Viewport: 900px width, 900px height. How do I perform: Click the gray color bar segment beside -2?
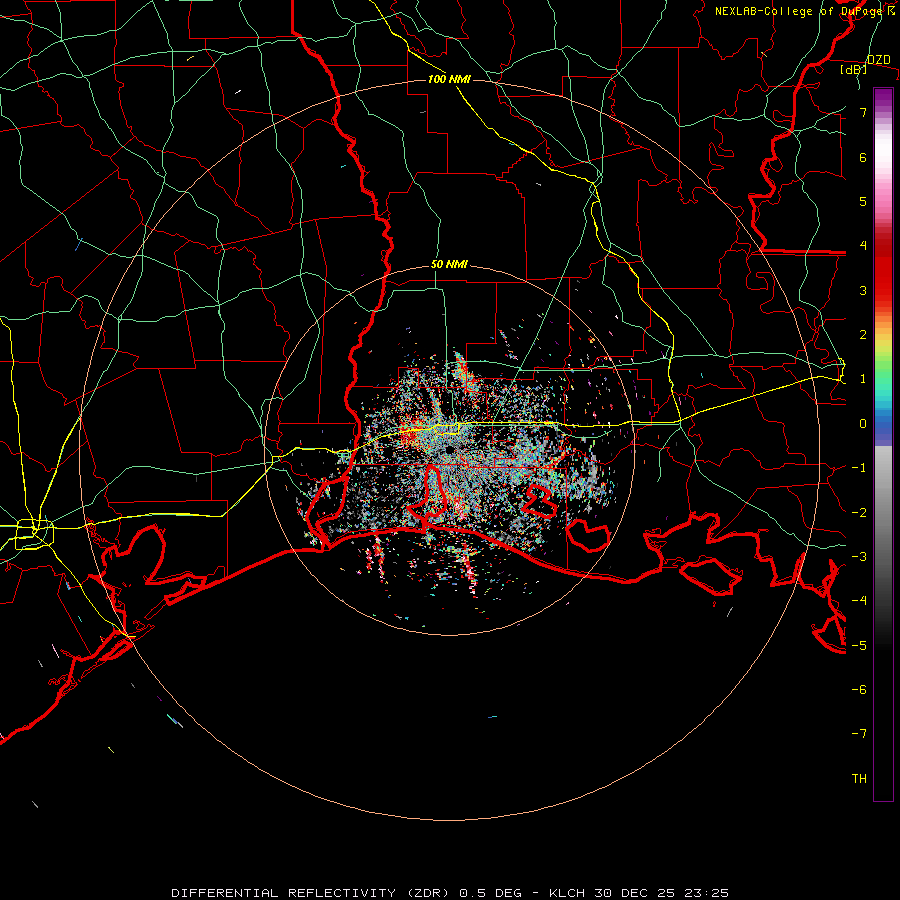click(883, 513)
